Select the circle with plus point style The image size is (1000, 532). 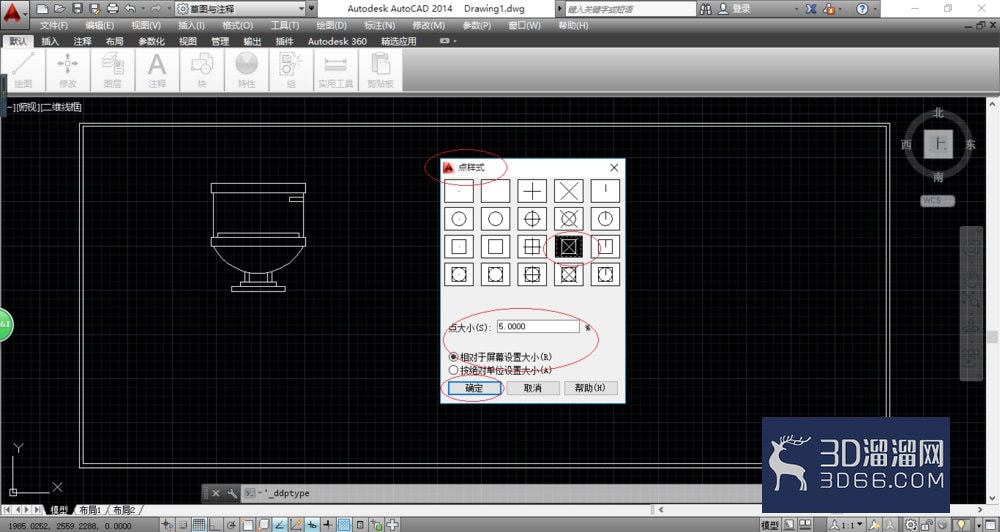tap(532, 219)
